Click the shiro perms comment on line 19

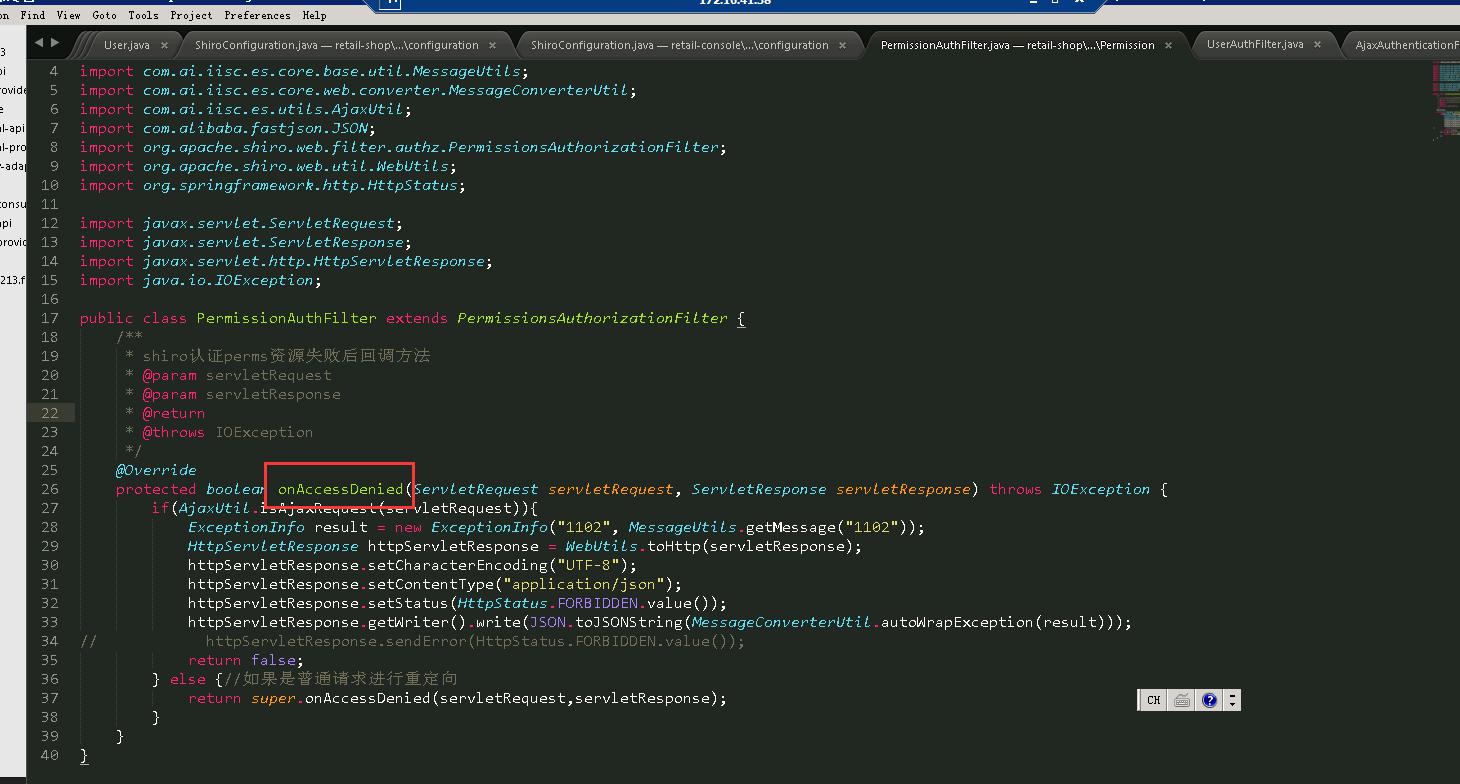[x=286, y=356]
